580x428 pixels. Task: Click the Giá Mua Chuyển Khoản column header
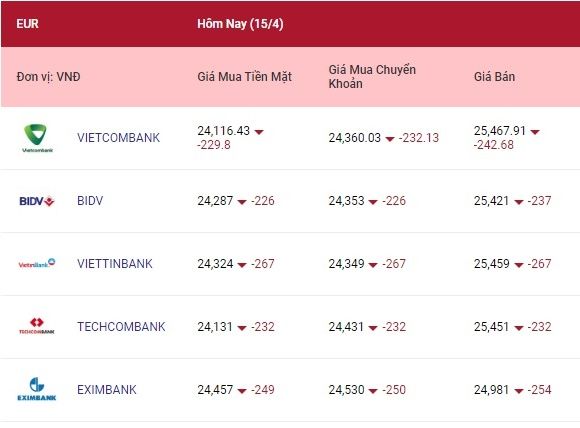[x=372, y=77]
